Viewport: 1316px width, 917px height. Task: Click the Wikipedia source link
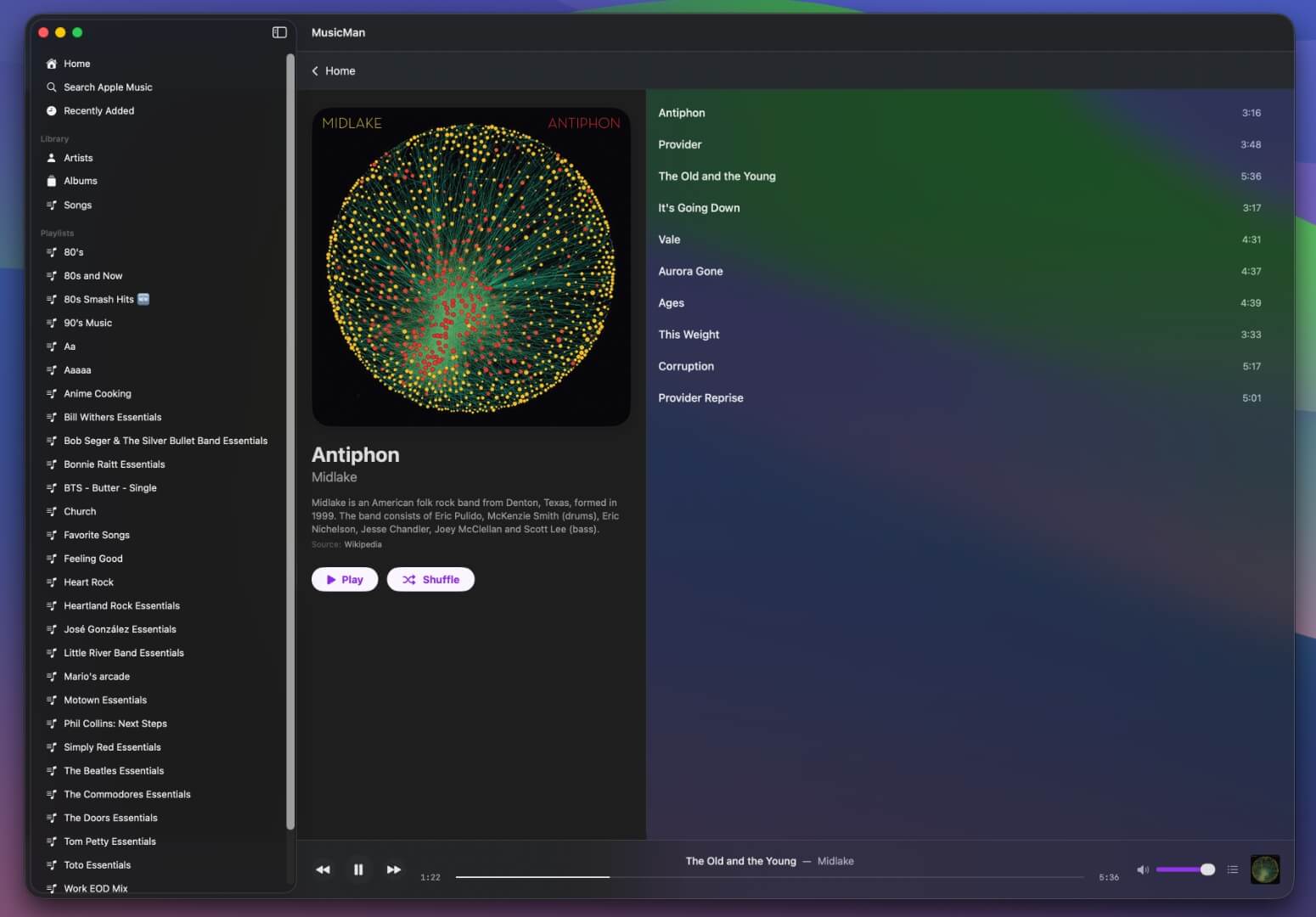pos(363,545)
